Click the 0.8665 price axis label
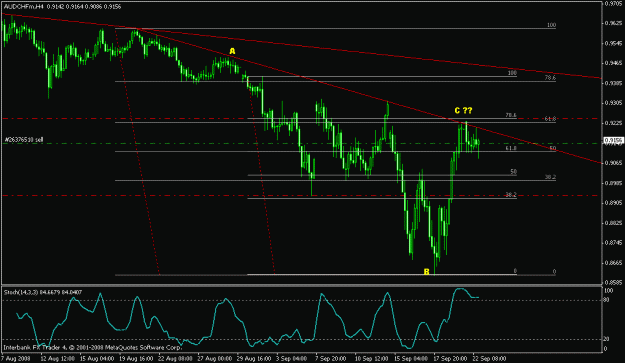Screen dimensions: 625x363 613,263
